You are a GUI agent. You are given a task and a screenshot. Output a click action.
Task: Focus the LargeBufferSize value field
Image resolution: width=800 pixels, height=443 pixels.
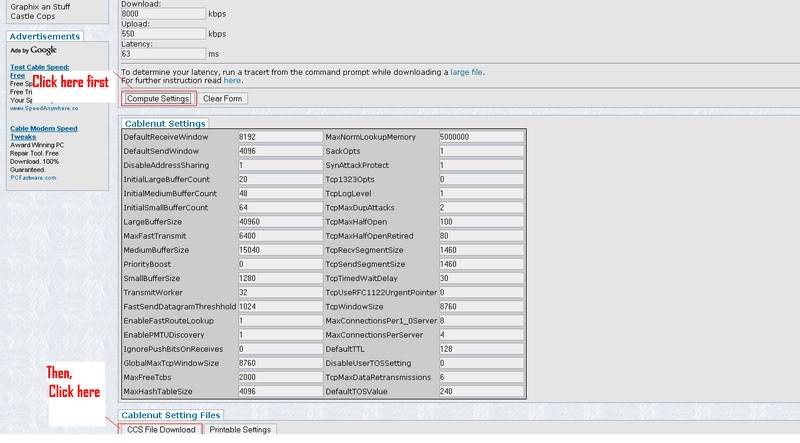click(278, 221)
